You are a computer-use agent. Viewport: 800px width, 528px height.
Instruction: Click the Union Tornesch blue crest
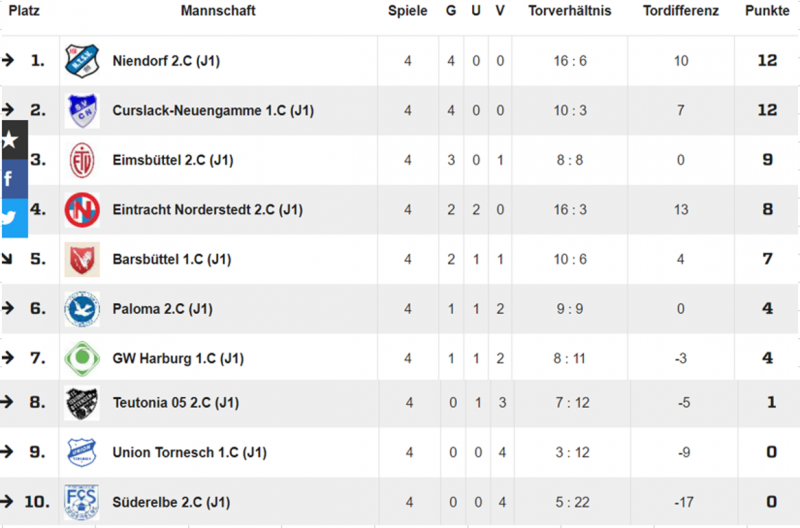click(x=82, y=452)
